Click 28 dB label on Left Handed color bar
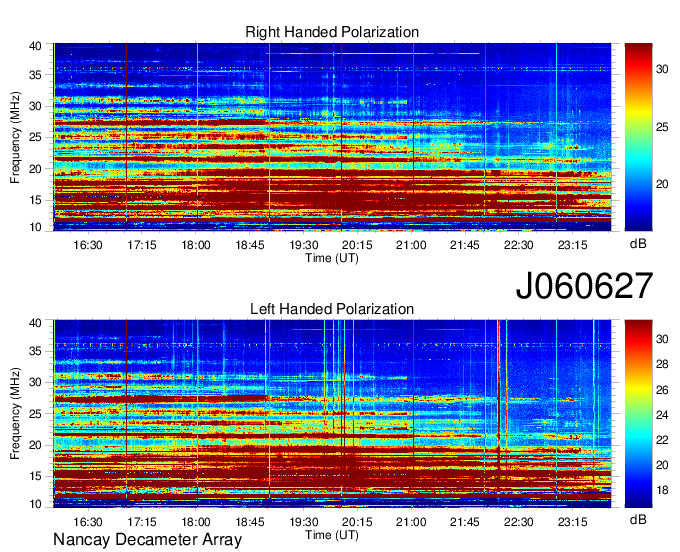This screenshot has height=552, width=680. [662, 364]
